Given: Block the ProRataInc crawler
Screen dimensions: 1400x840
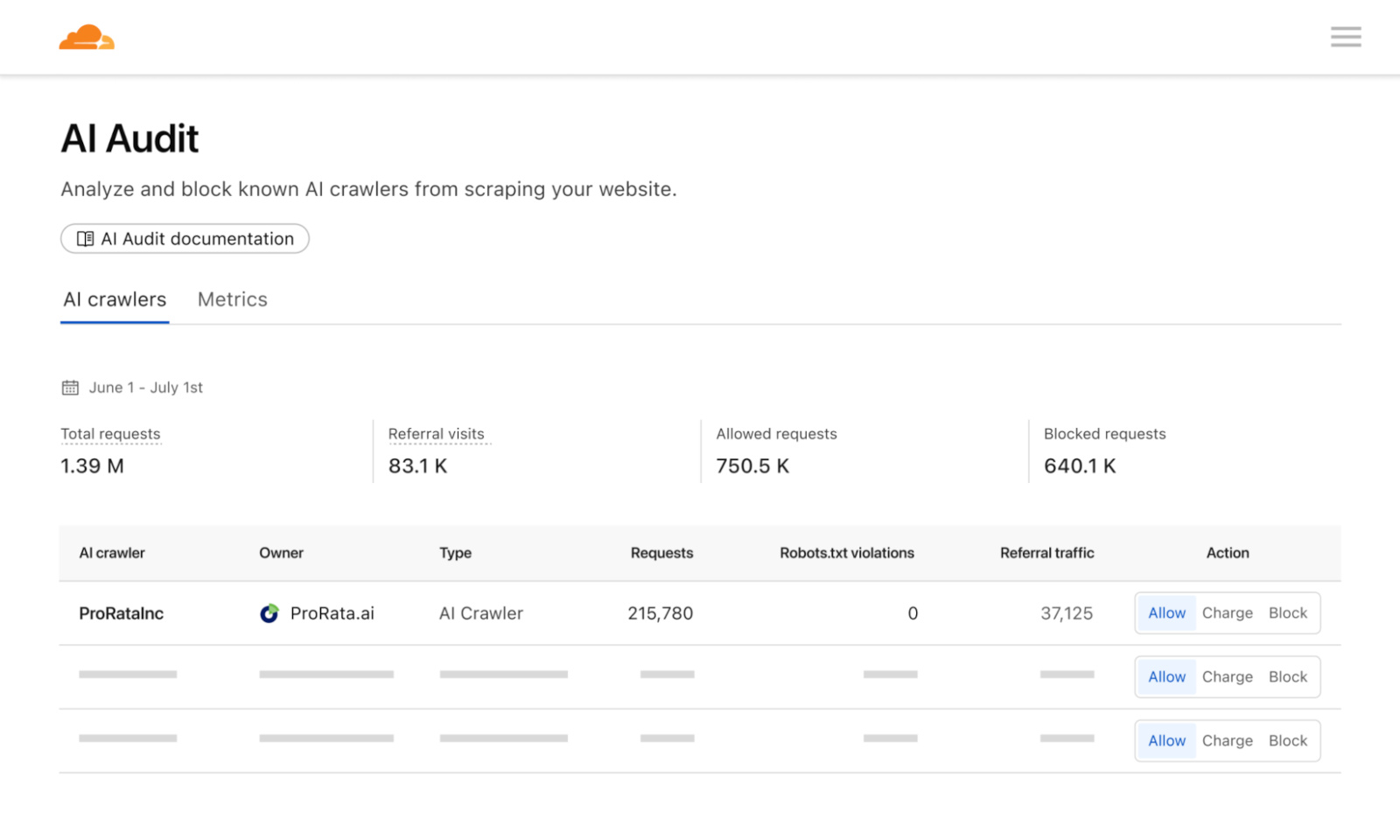Looking at the screenshot, I should click(x=1287, y=613).
